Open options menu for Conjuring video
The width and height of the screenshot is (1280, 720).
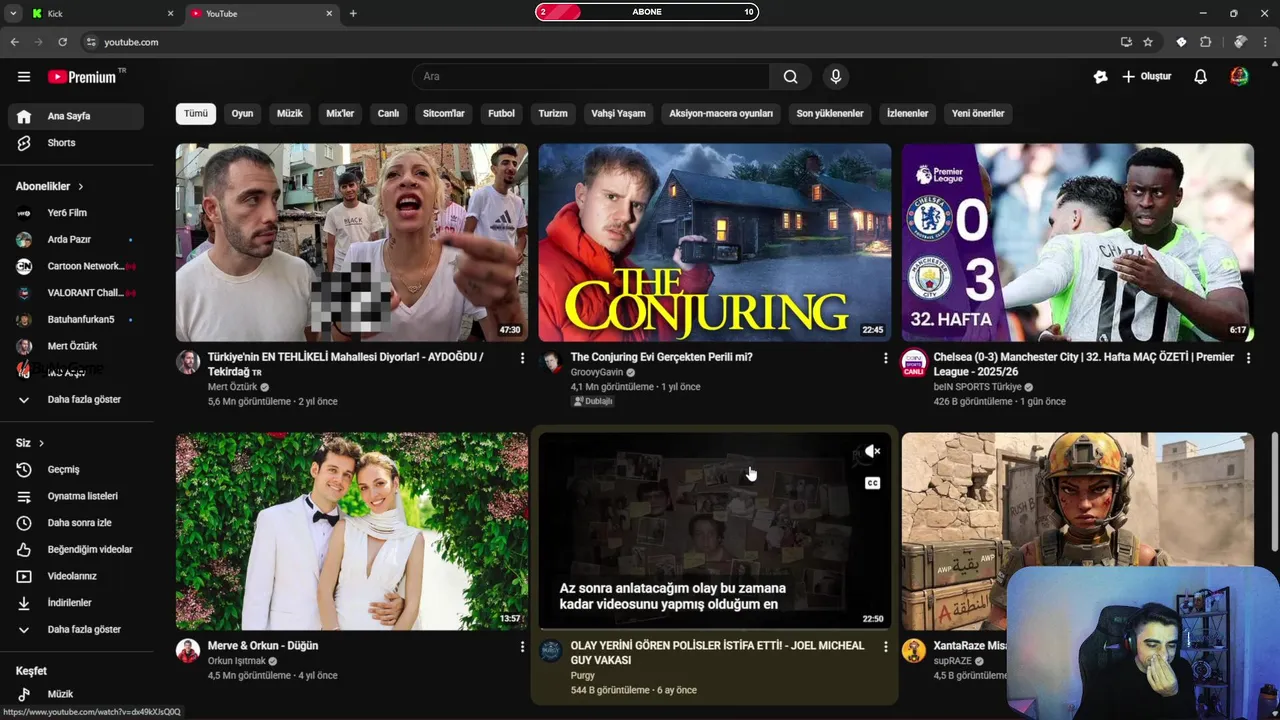point(885,357)
